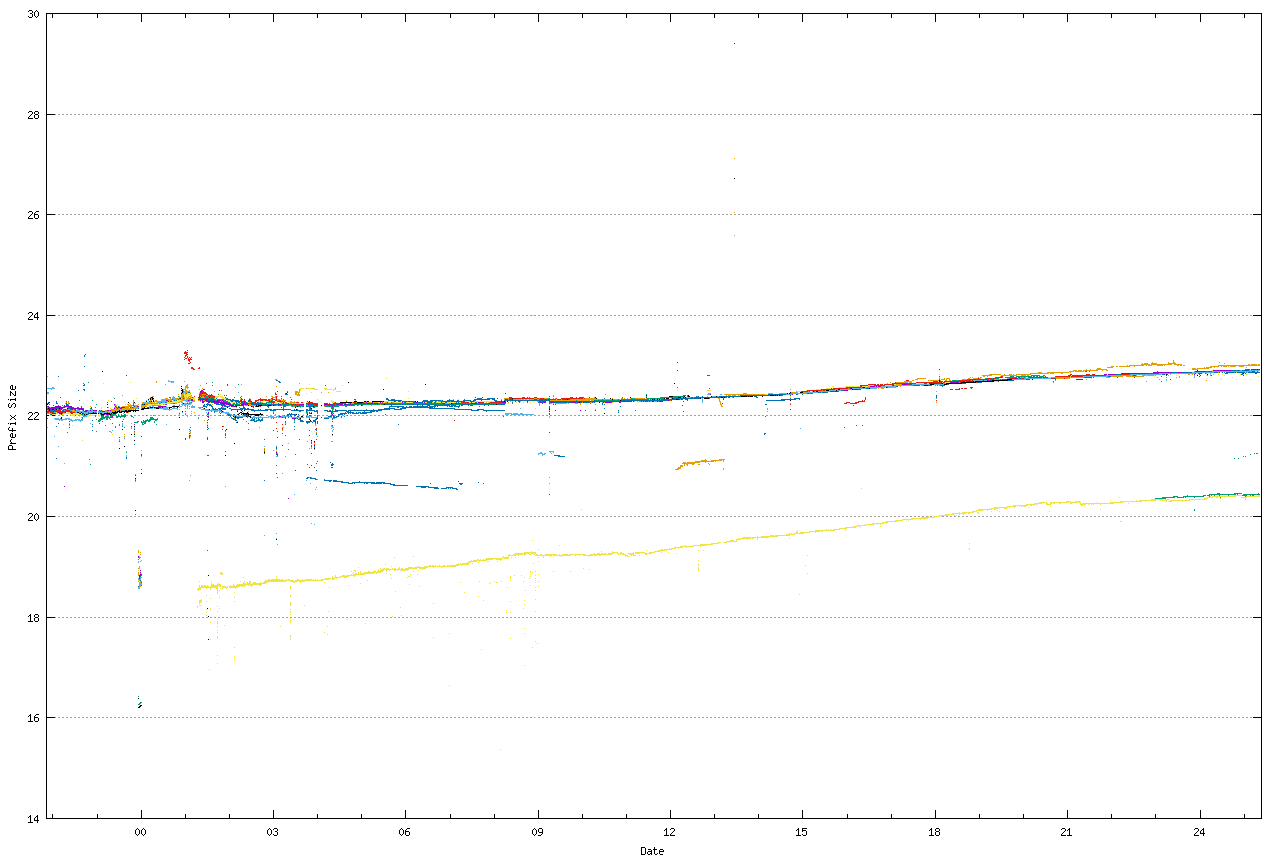The image size is (1280, 860).
Task: Click the "14" label on the y-axis
Action: pos(34,818)
